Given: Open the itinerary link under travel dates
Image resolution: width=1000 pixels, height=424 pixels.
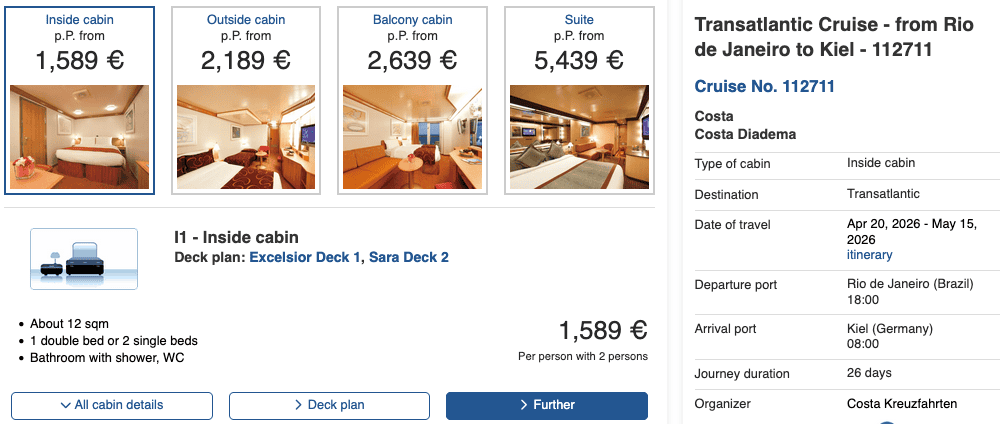Looking at the screenshot, I should point(870,255).
